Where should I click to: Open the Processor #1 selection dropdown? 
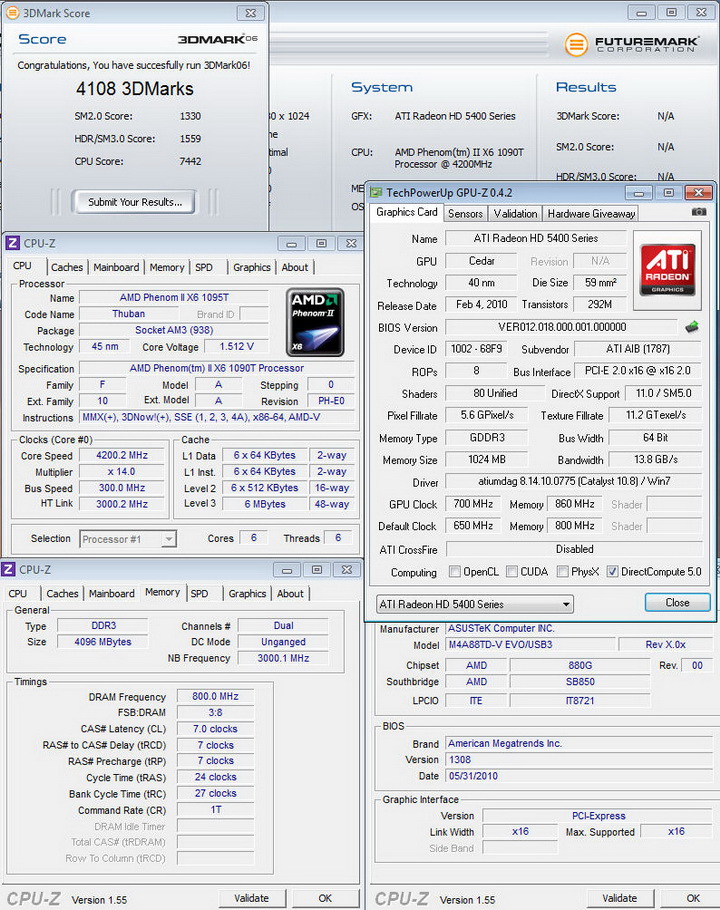pyautogui.click(x=128, y=539)
